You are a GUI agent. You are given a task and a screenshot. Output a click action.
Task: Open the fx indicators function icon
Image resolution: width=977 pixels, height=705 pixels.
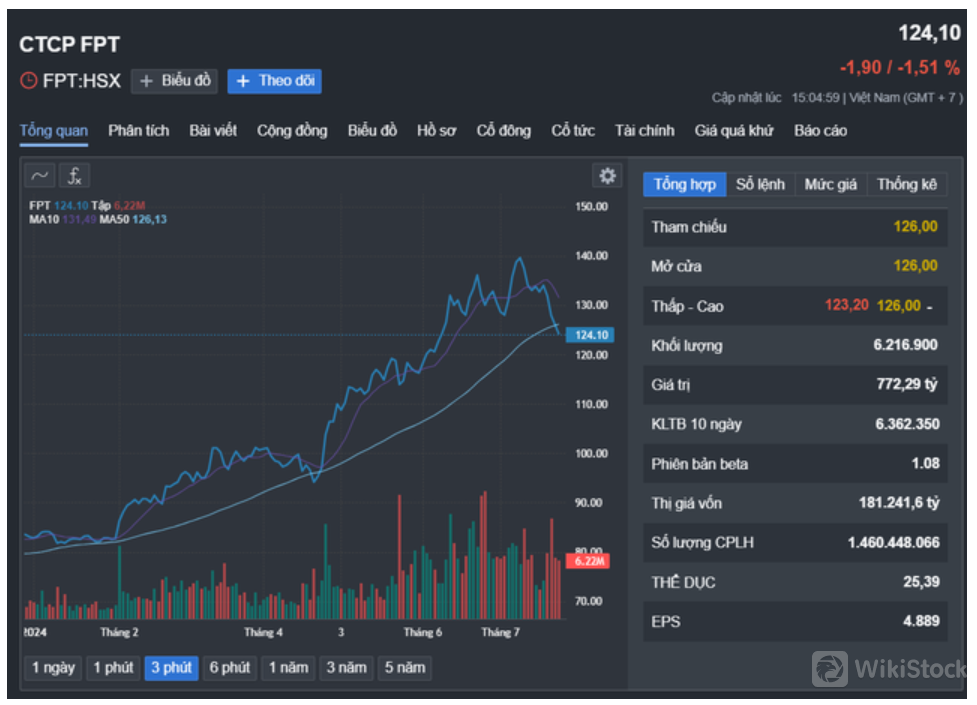coord(74,176)
